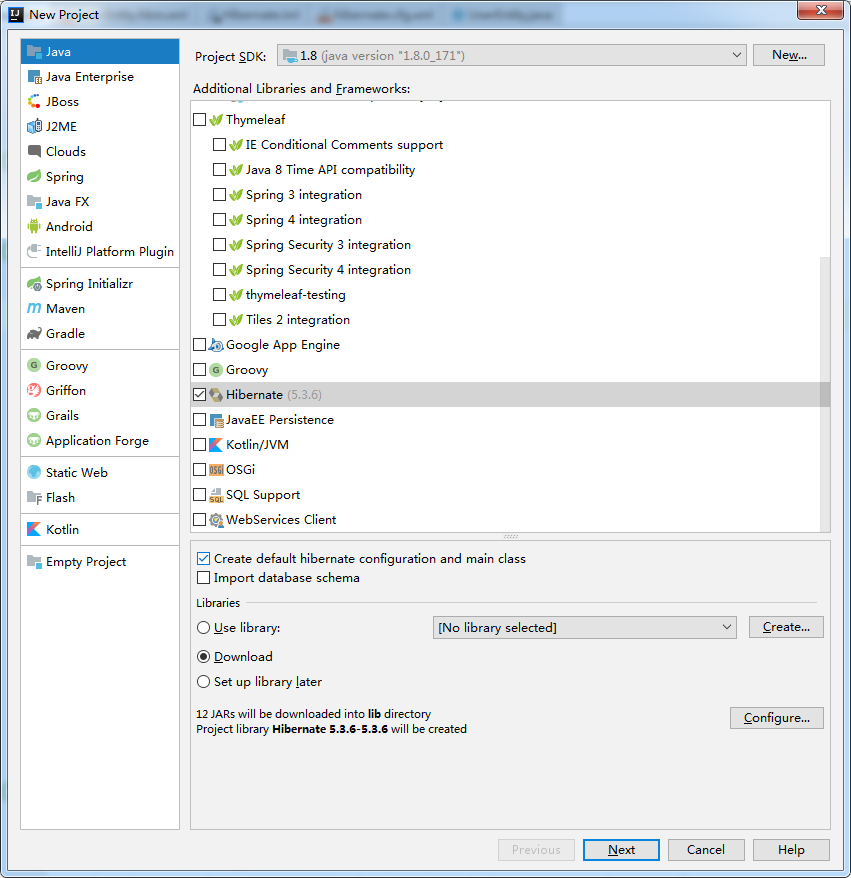851x878 pixels.
Task: Select the Clouds project icon
Action: (x=34, y=151)
